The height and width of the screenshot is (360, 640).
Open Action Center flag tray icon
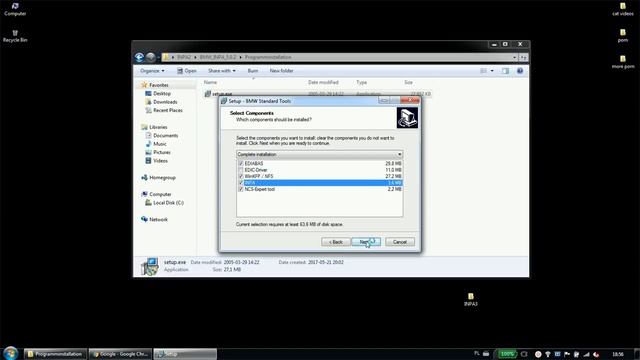click(567, 354)
